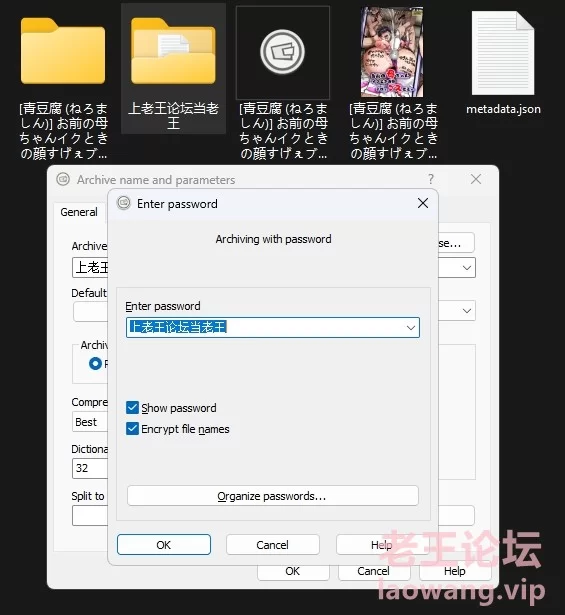Click the question mark help icon
The height and width of the screenshot is (615, 565).
tap(431, 179)
